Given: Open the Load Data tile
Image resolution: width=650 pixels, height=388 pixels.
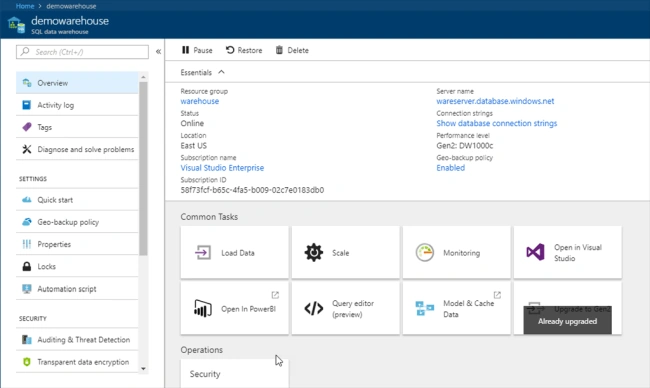Looking at the screenshot, I should [x=234, y=252].
